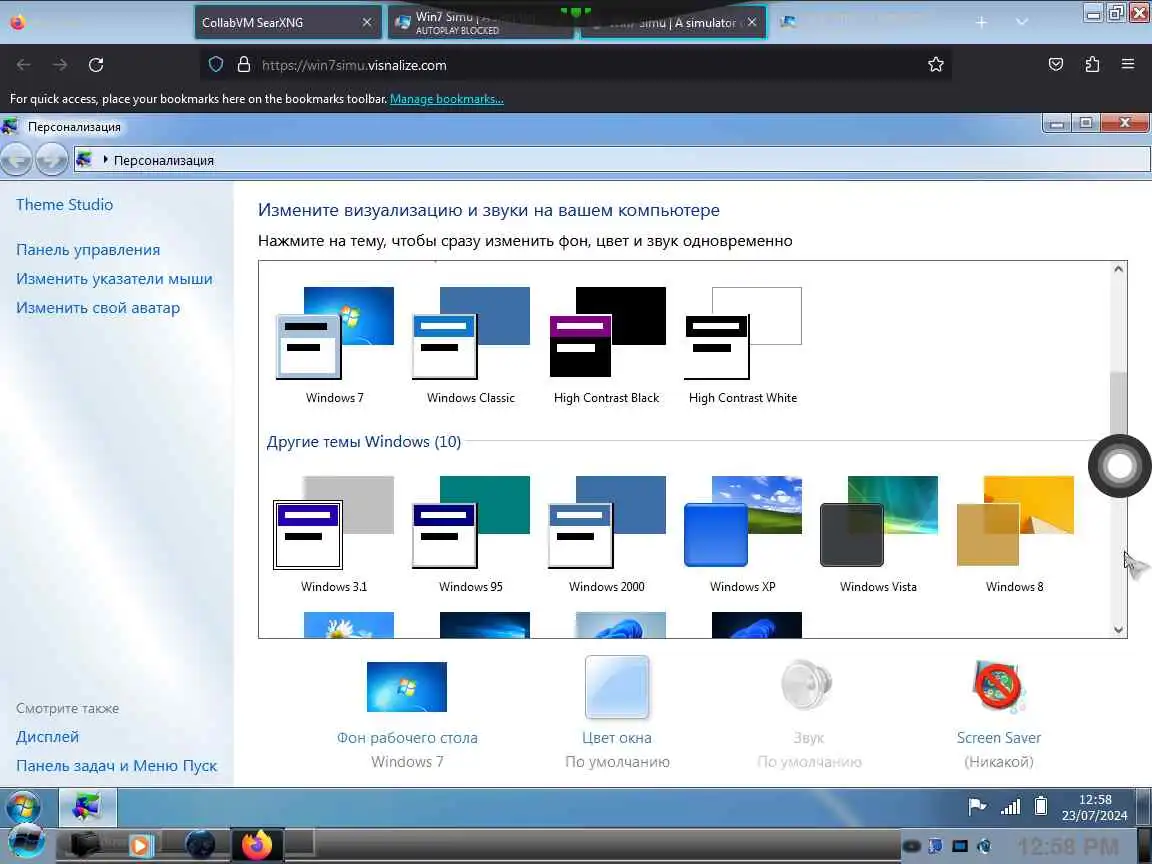
Task: Apply the Windows XP theme
Action: click(743, 534)
